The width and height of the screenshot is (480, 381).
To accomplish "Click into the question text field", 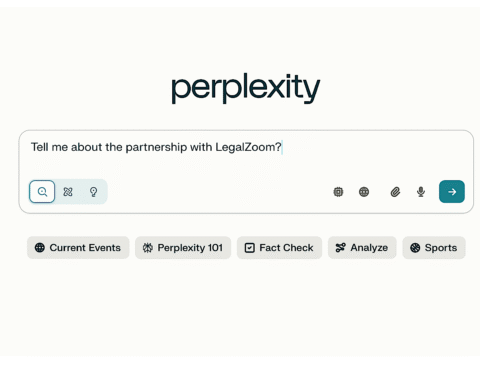I will [246, 155].
